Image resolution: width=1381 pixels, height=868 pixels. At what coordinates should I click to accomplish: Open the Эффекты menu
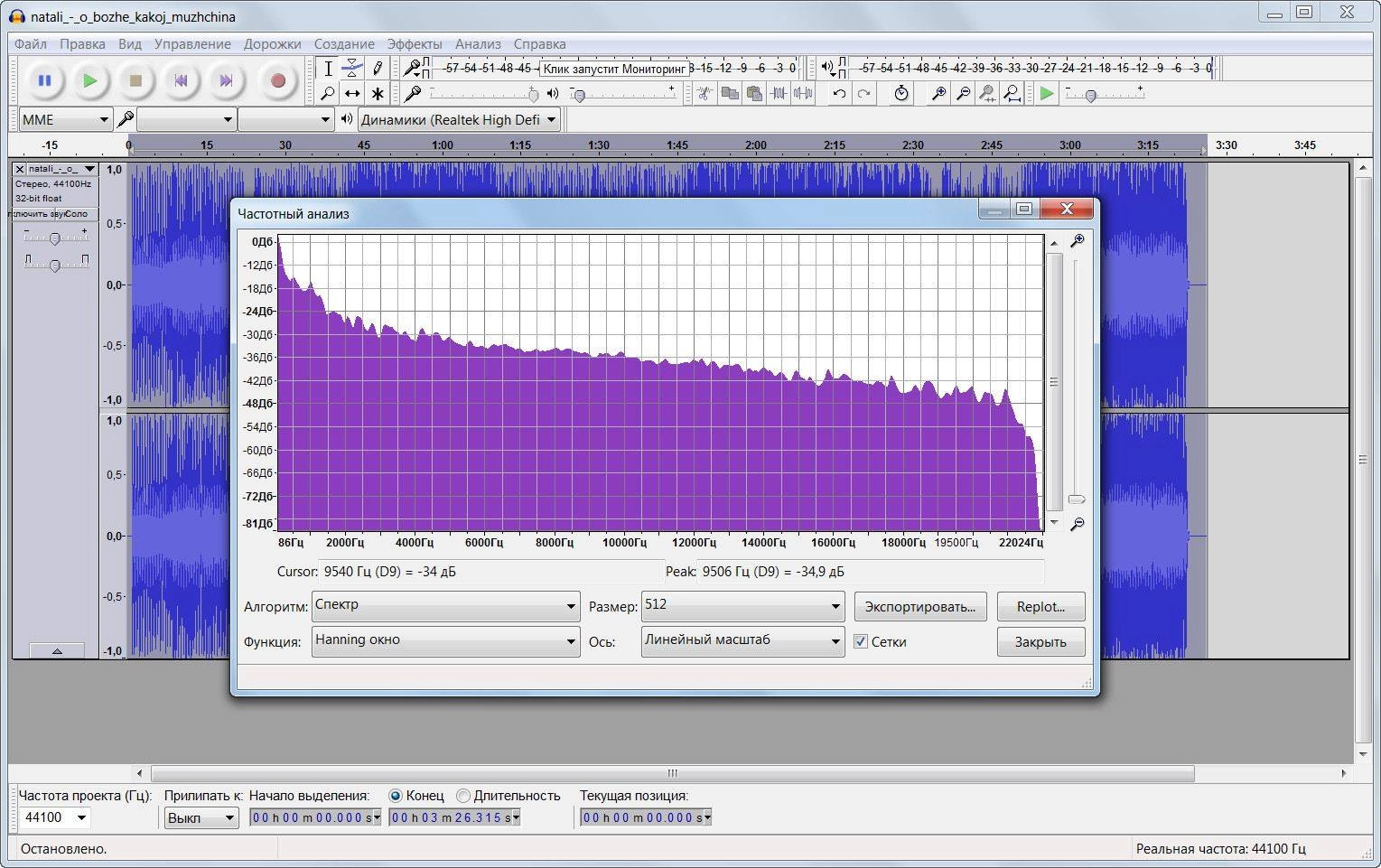[x=415, y=43]
